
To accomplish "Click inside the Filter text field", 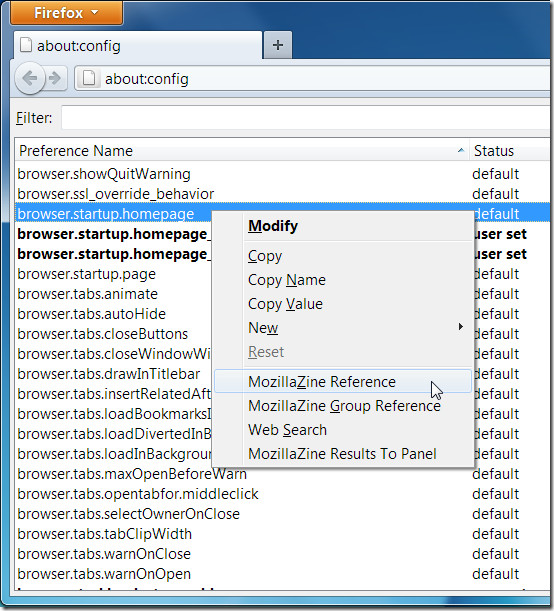I will click(306, 117).
